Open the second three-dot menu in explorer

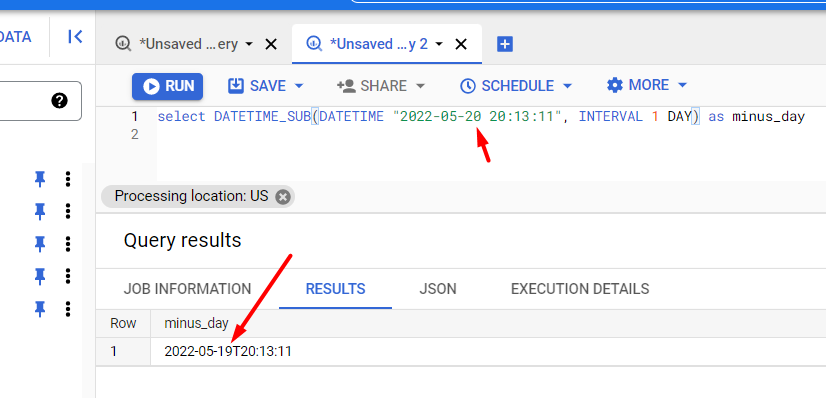coord(67,212)
